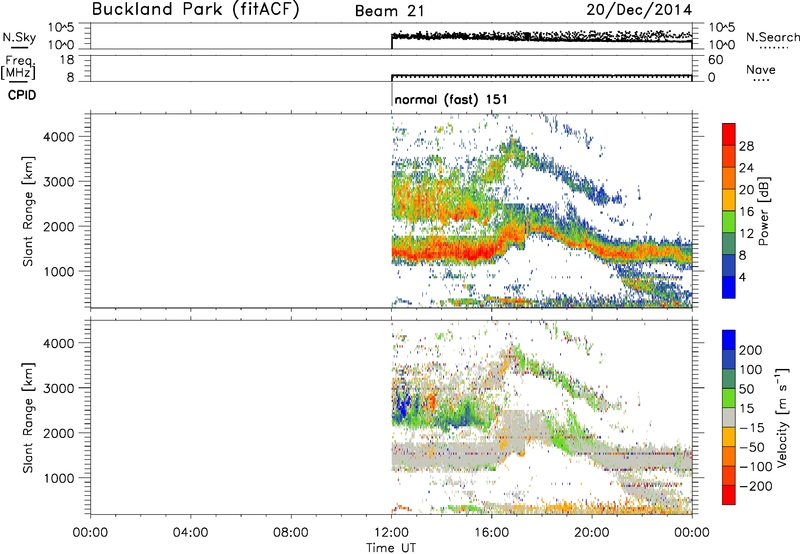The image size is (800, 554).
Task: Pick the Velocity colorbar segment between -50 and -100
Action: point(729,456)
